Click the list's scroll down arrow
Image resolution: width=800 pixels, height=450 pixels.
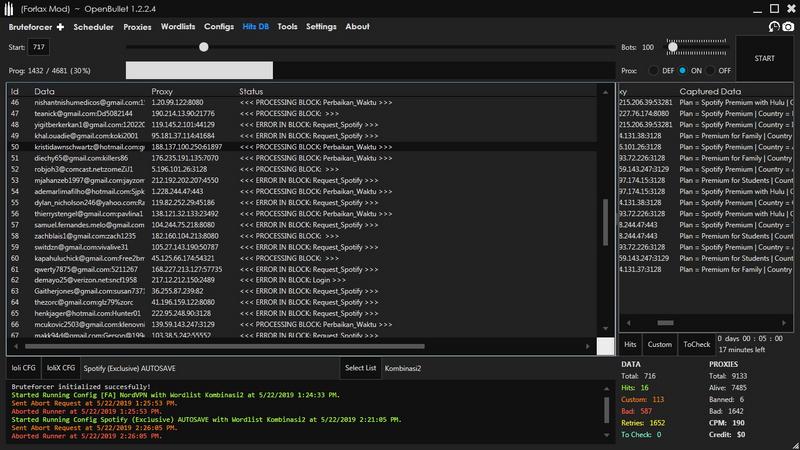click(605, 329)
